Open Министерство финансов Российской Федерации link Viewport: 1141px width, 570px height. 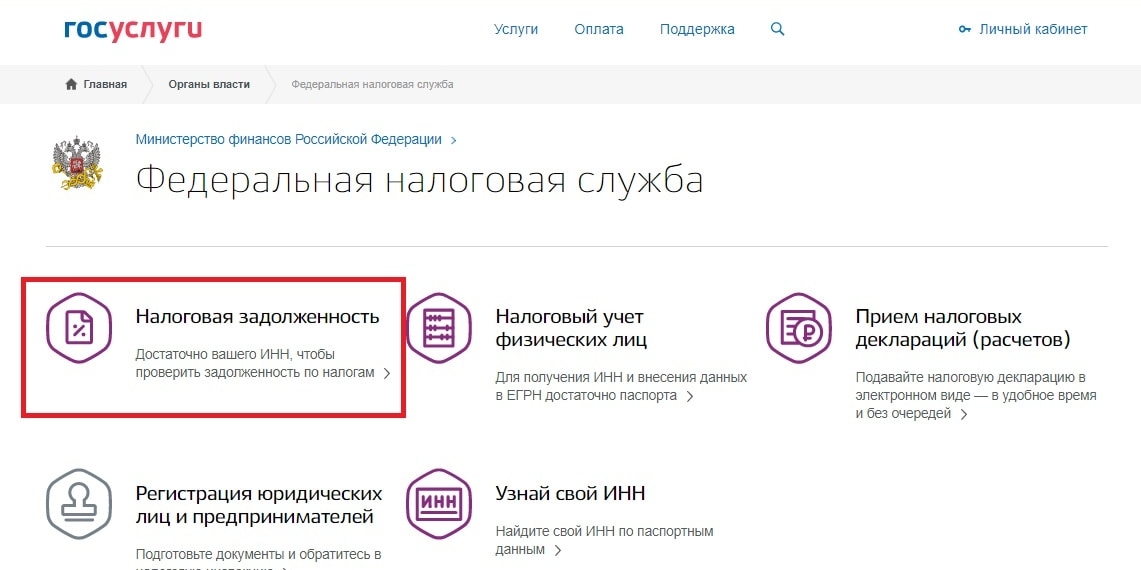click(x=288, y=139)
